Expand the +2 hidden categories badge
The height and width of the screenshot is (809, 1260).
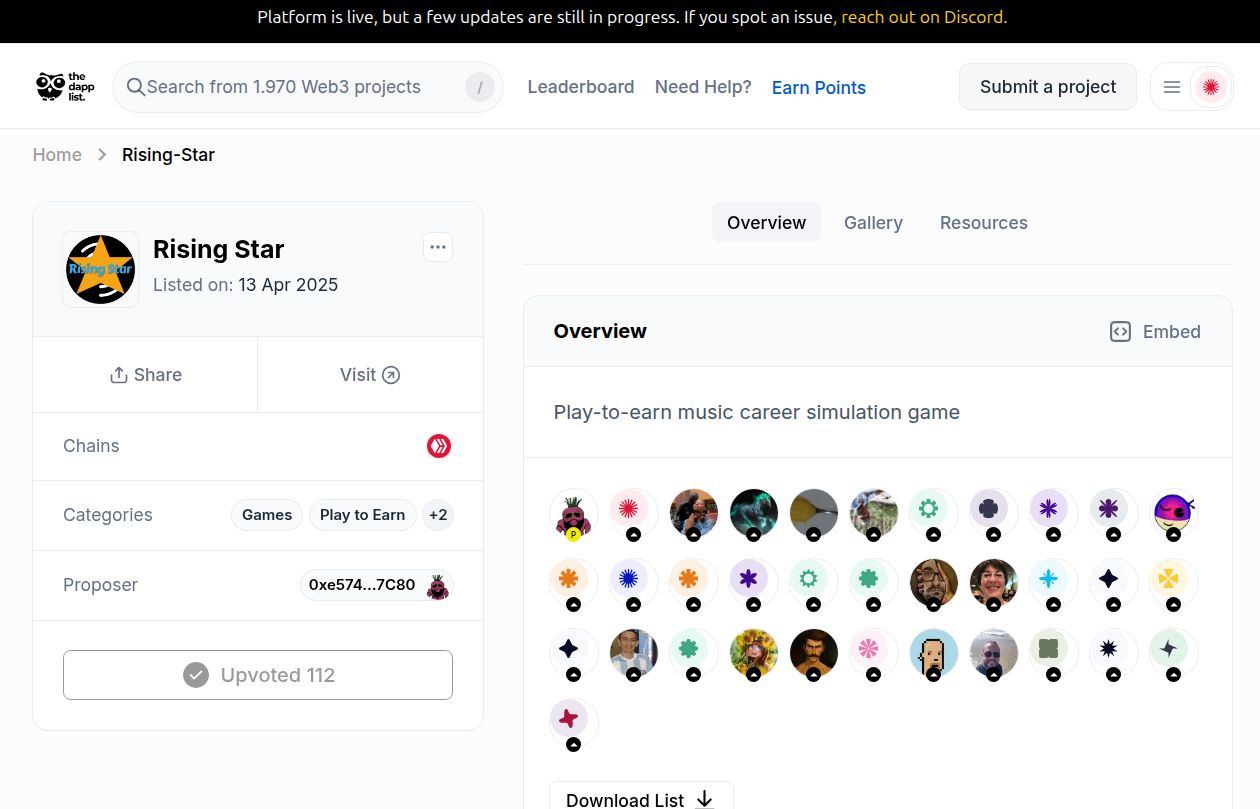pos(438,515)
